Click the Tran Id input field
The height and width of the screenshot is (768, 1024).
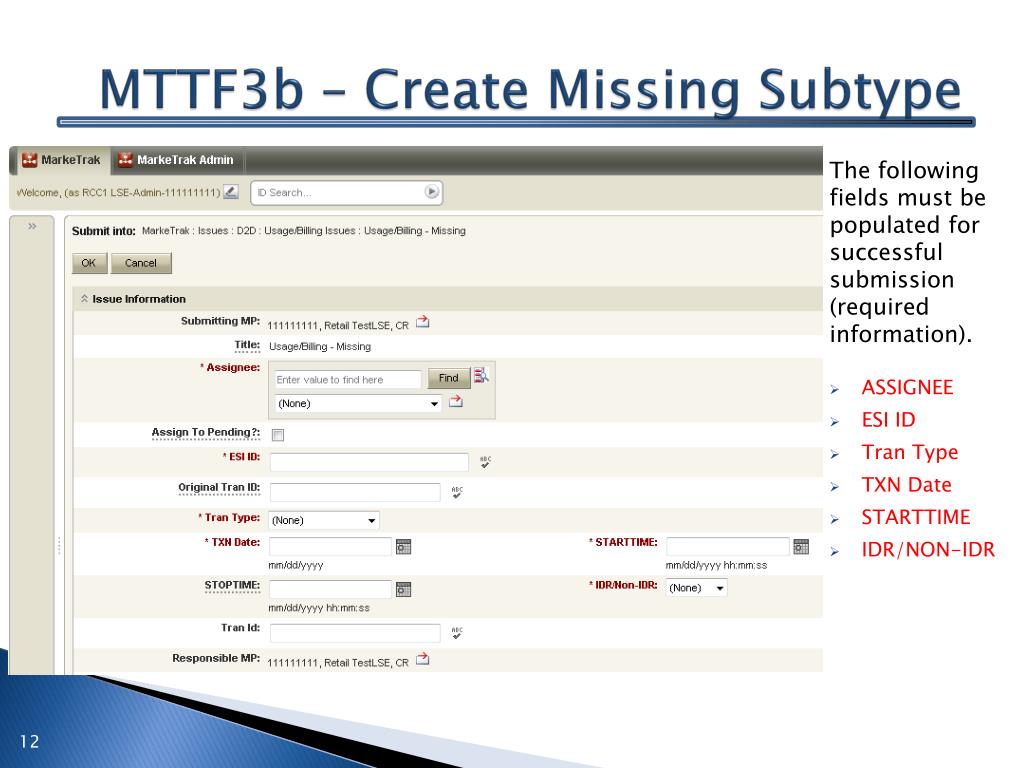coord(355,633)
